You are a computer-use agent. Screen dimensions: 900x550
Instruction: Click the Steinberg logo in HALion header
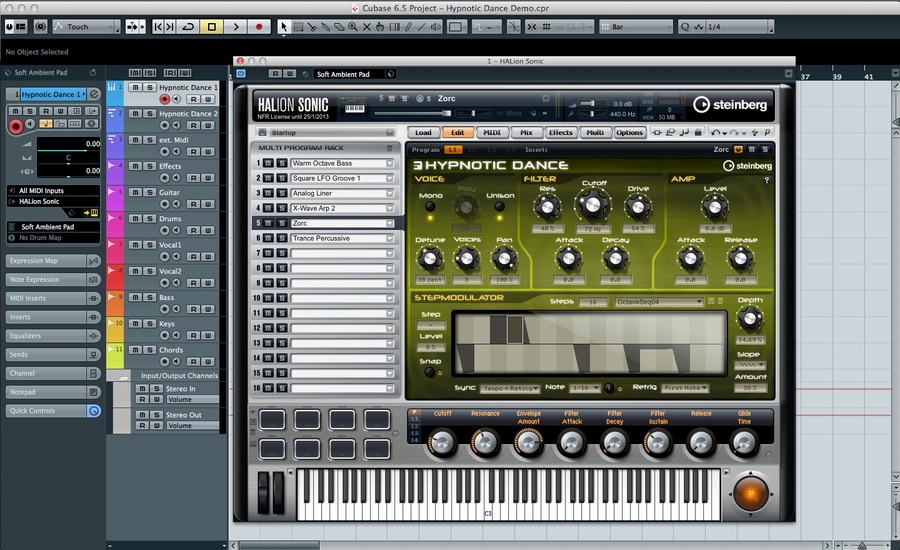click(x=730, y=104)
